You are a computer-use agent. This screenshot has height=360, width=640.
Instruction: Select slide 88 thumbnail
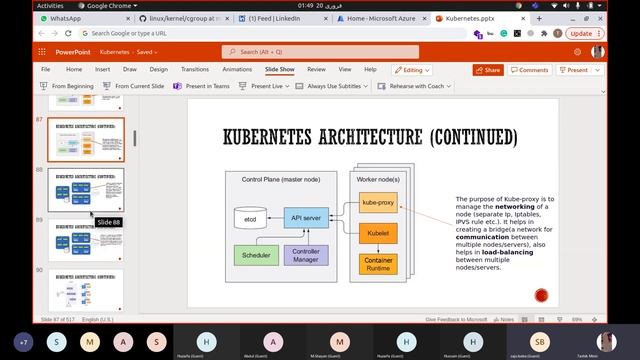click(x=86, y=190)
